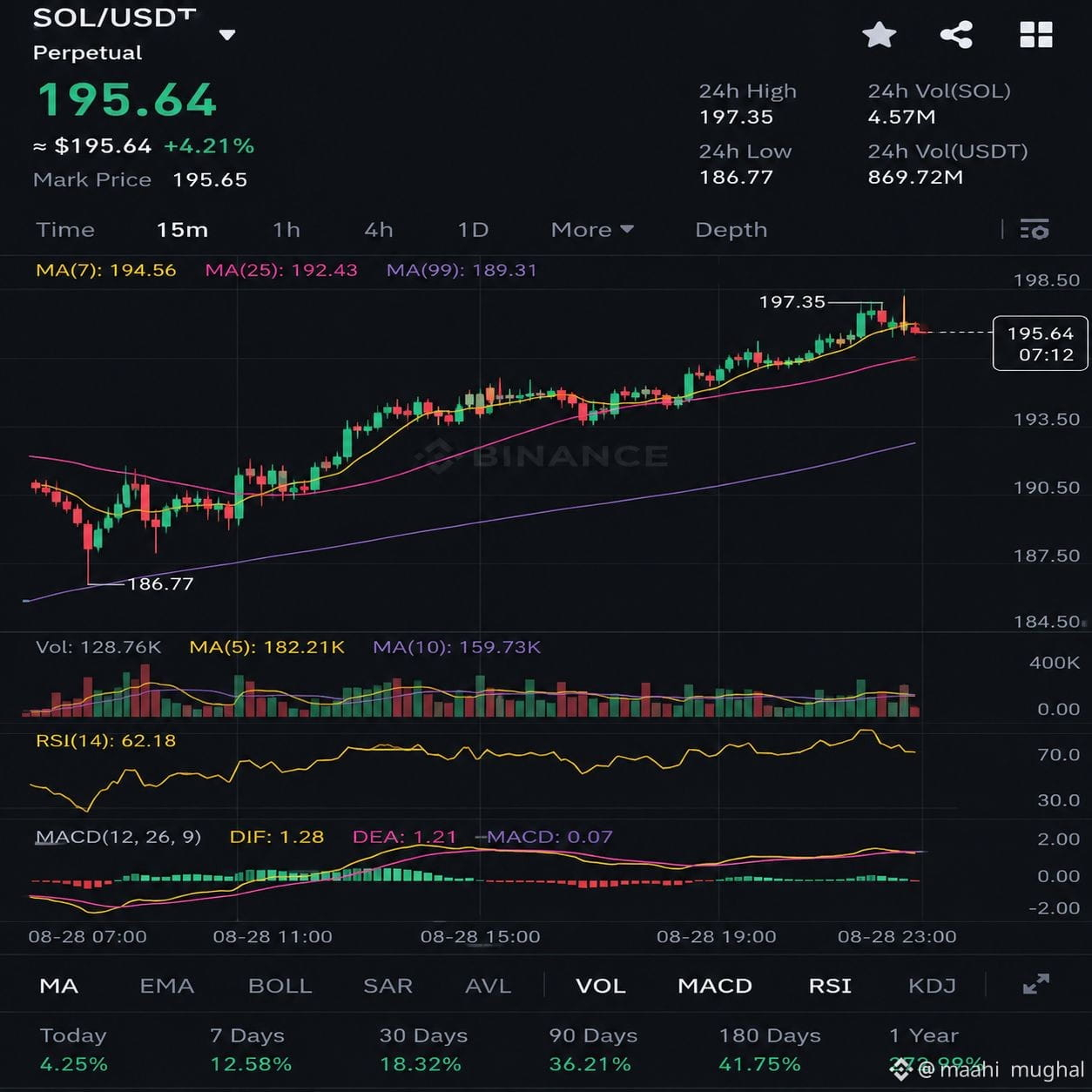Screen dimensions: 1092x1092
Task: Tap the DIF: 1.28 value
Action: point(277,837)
